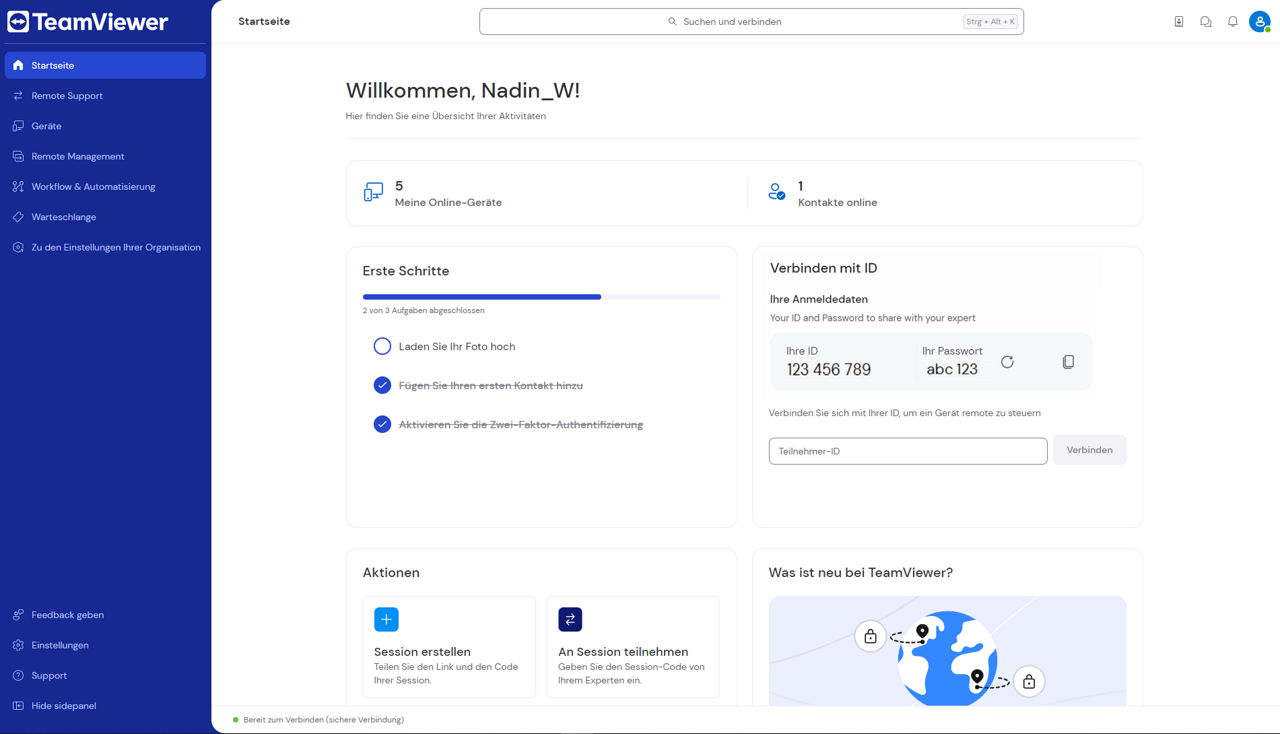
Task: Click the Erste Schritte progress bar
Action: 541,297
